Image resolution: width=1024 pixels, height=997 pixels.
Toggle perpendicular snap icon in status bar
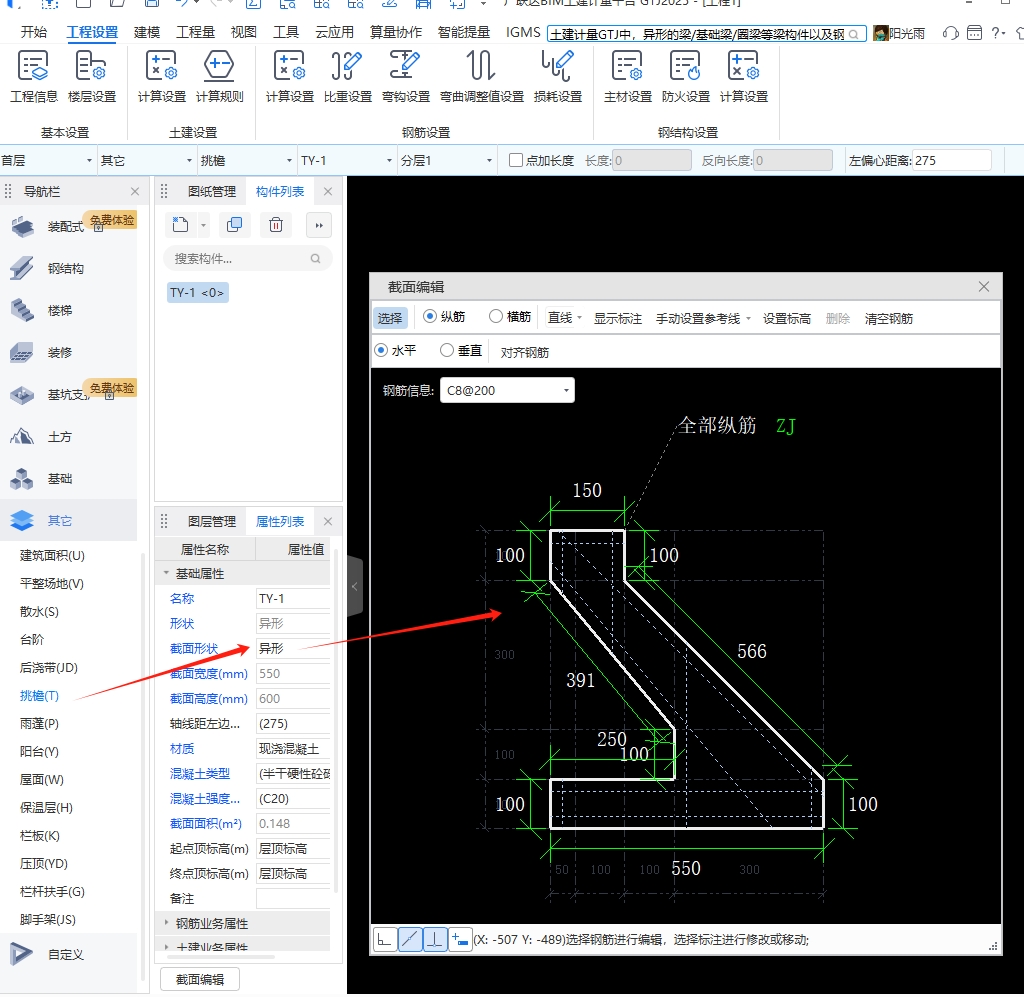pyautogui.click(x=435, y=940)
